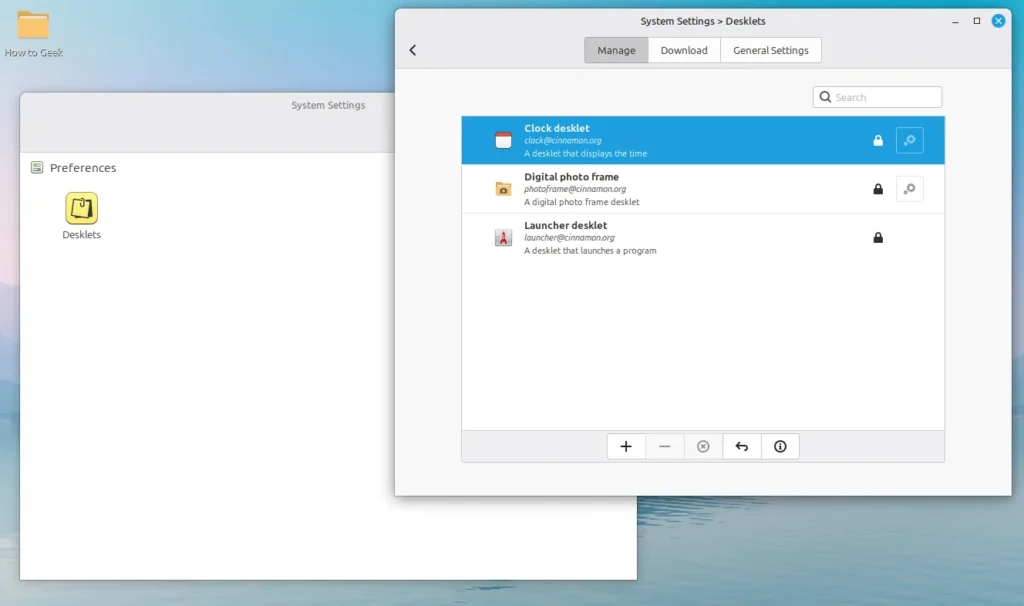Undo changes using the back-arrow icon
Image resolution: width=1024 pixels, height=606 pixels.
pos(741,446)
